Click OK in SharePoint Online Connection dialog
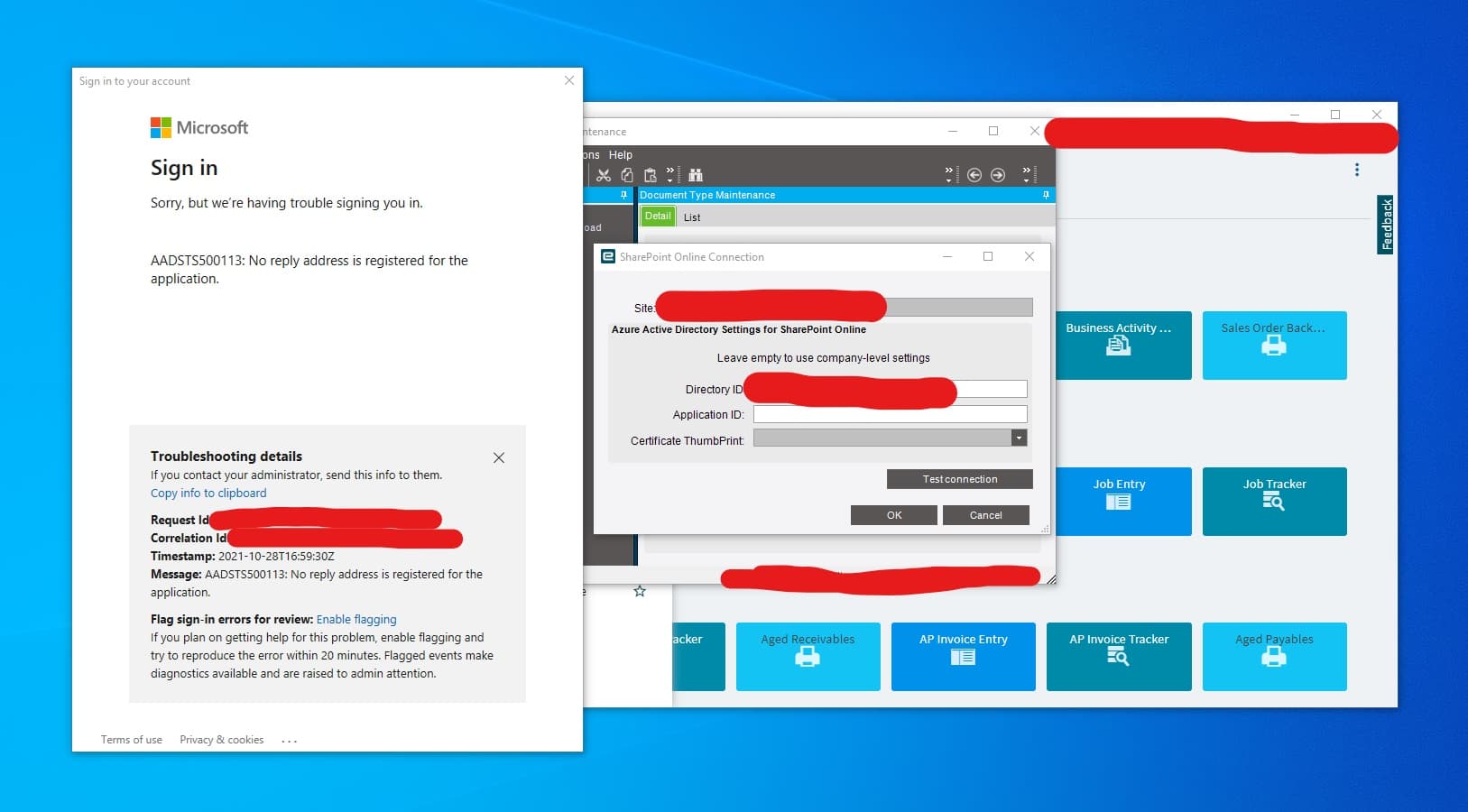Image resolution: width=1468 pixels, height=812 pixels. coord(894,515)
